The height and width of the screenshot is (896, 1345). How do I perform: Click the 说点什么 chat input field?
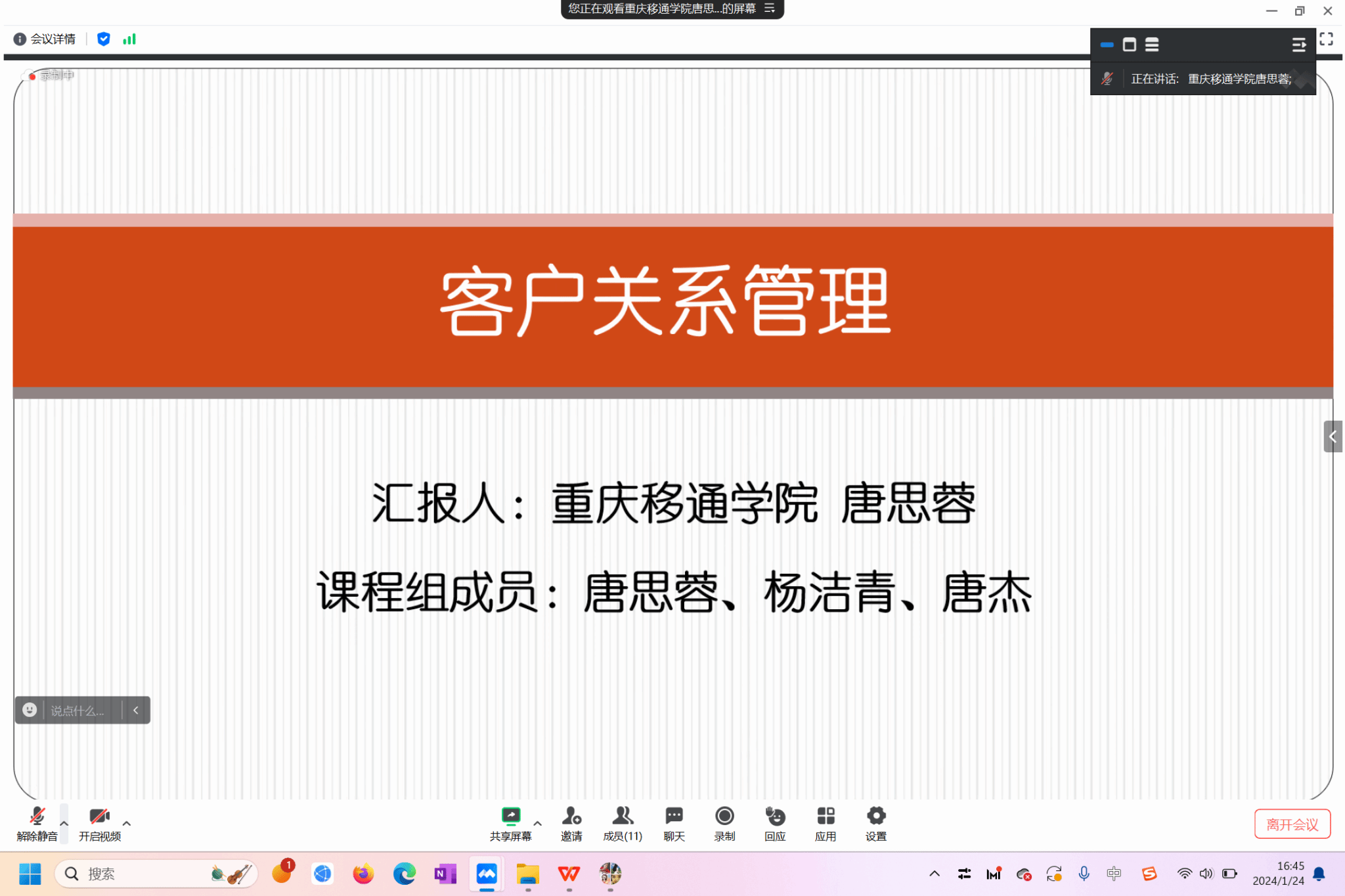pos(77,710)
